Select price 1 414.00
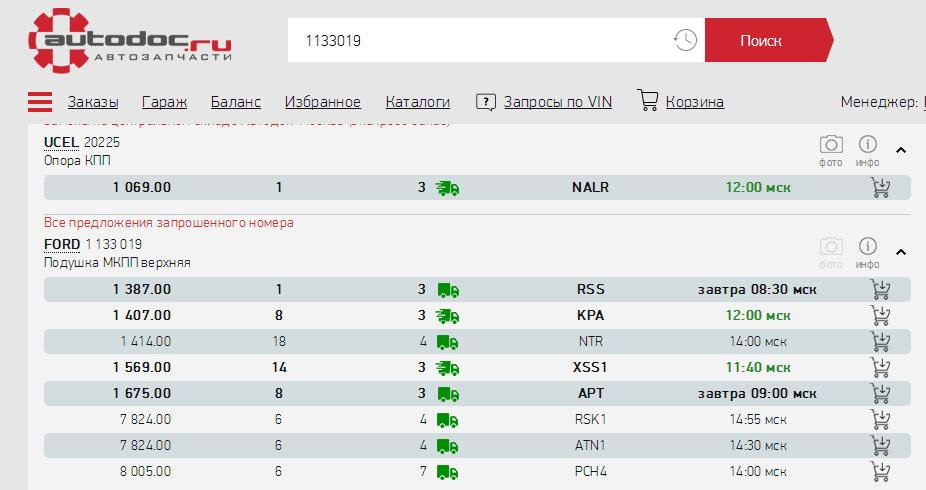Viewport: 926px width, 490px height. (145, 341)
